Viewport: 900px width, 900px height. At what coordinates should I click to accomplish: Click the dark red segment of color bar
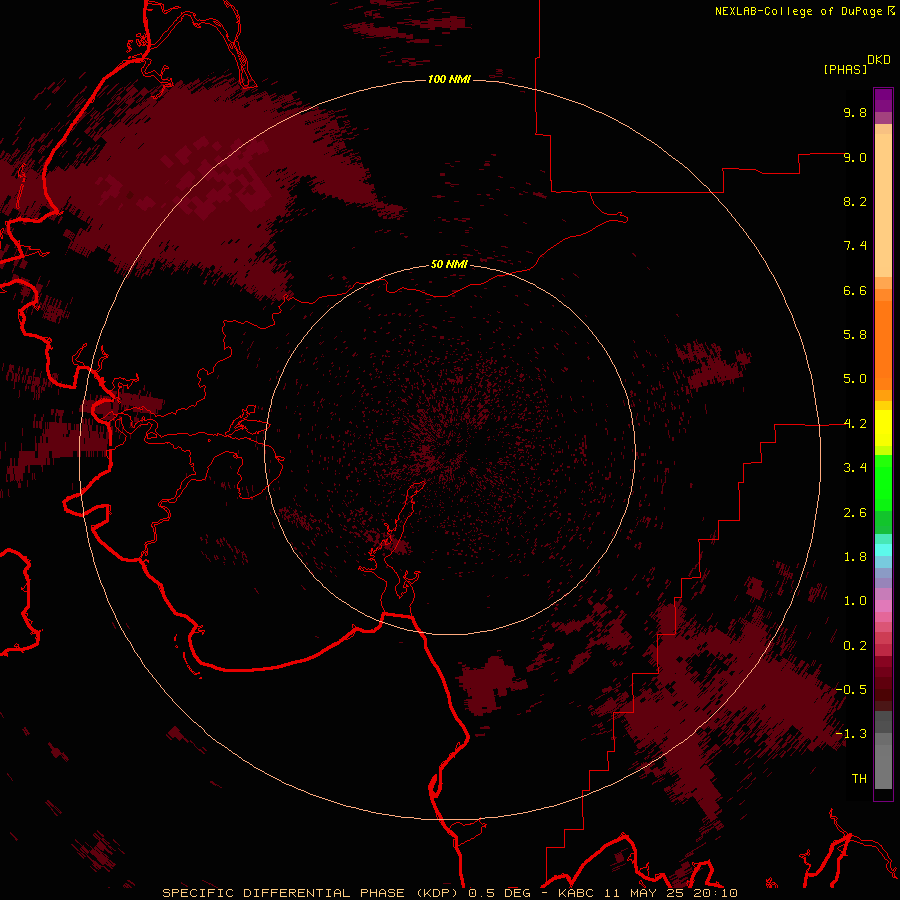pyautogui.click(x=883, y=683)
